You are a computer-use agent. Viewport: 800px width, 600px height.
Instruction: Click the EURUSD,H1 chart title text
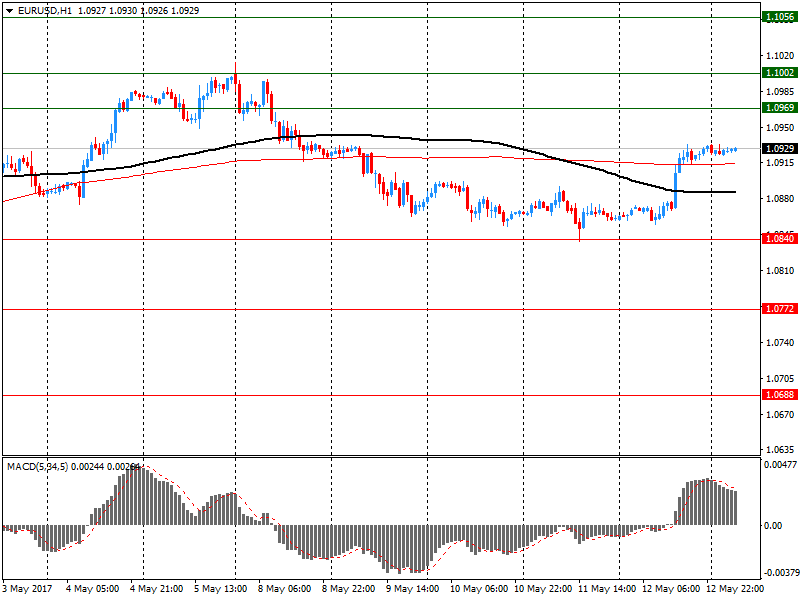pos(44,11)
